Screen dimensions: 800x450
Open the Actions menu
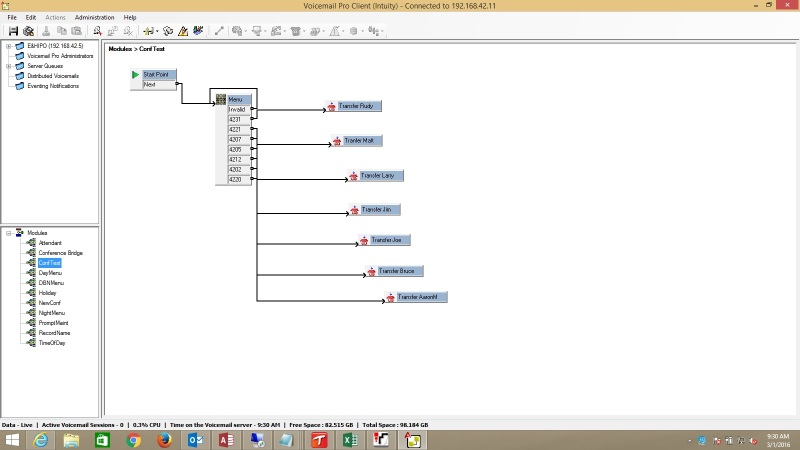click(x=55, y=17)
